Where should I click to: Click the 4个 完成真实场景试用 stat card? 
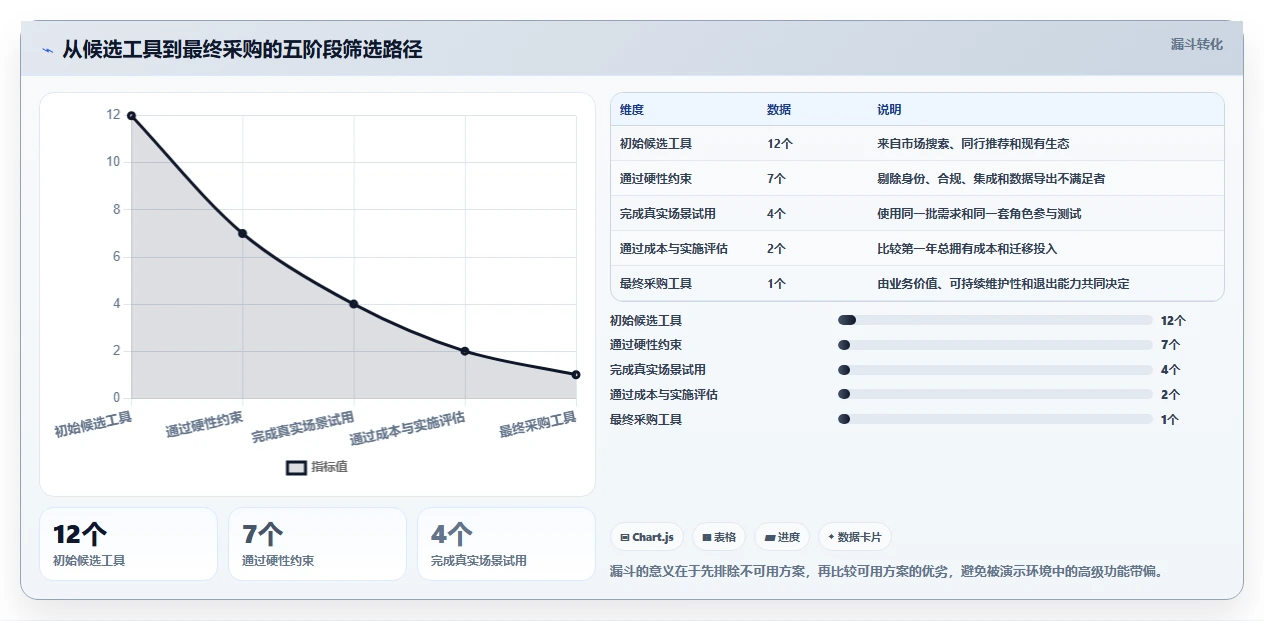click(x=506, y=544)
